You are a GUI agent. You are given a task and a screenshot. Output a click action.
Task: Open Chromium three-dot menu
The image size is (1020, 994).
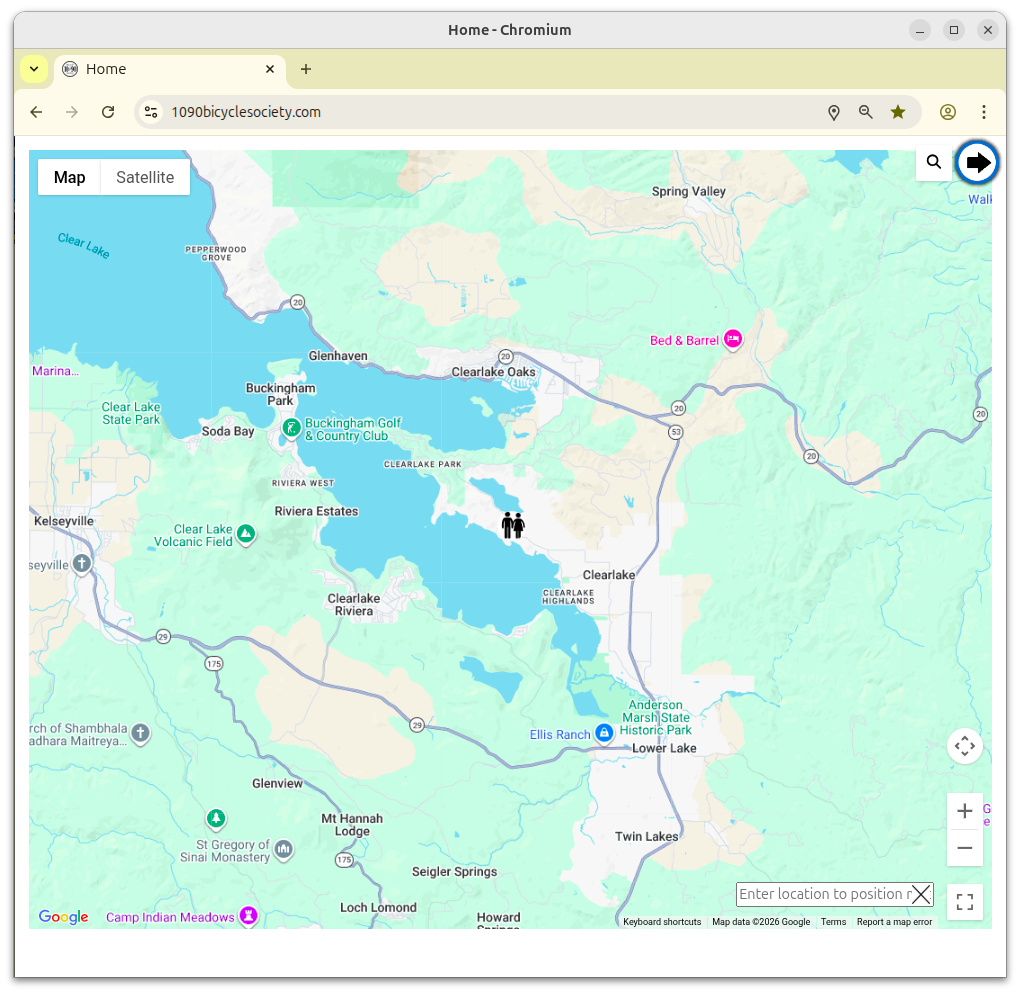point(984,112)
